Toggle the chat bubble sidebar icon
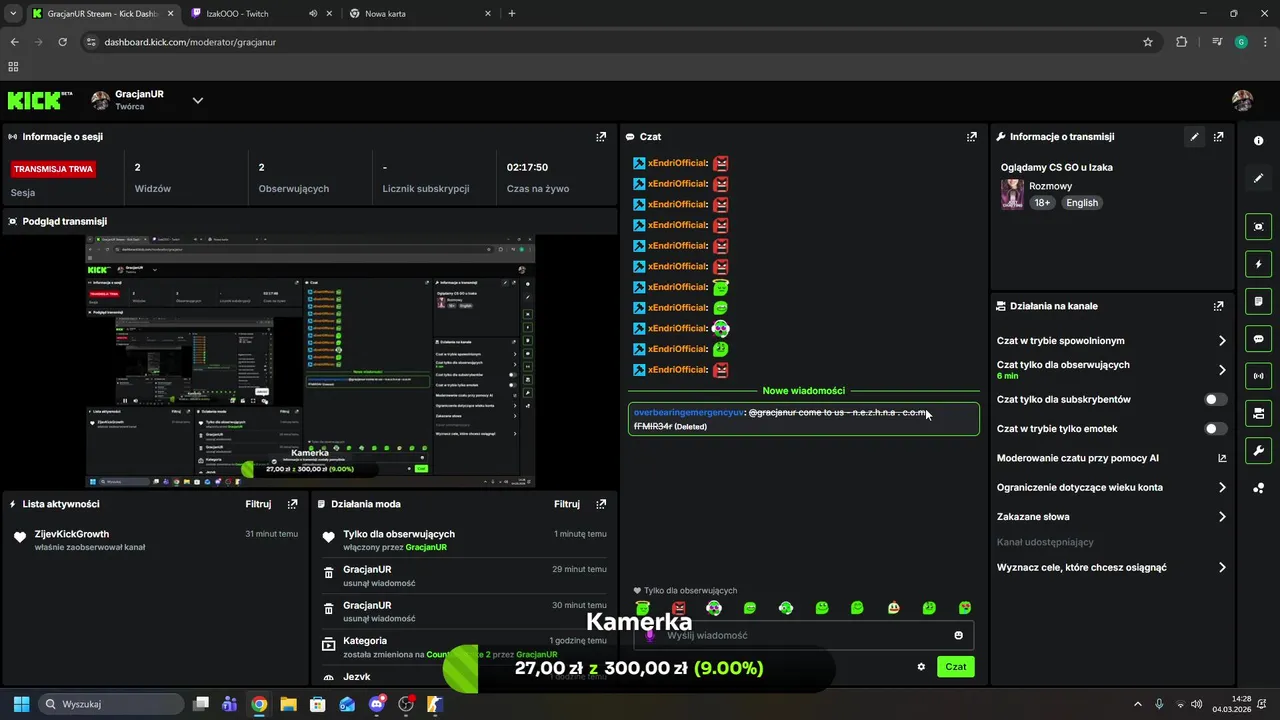The width and height of the screenshot is (1280, 720). [1258, 338]
